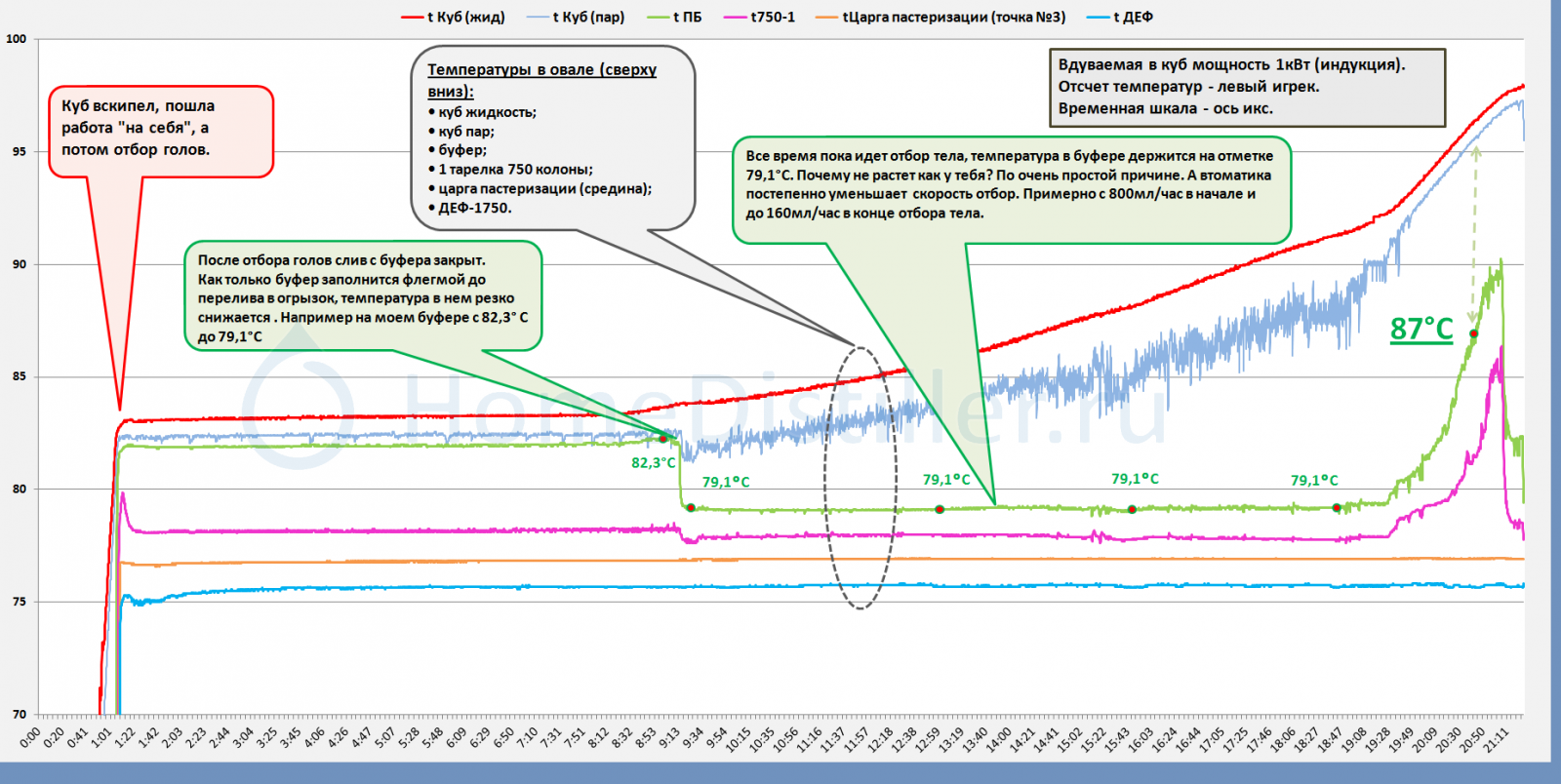
Task: Click the '21:11' time axis label
Action: 1497,739
